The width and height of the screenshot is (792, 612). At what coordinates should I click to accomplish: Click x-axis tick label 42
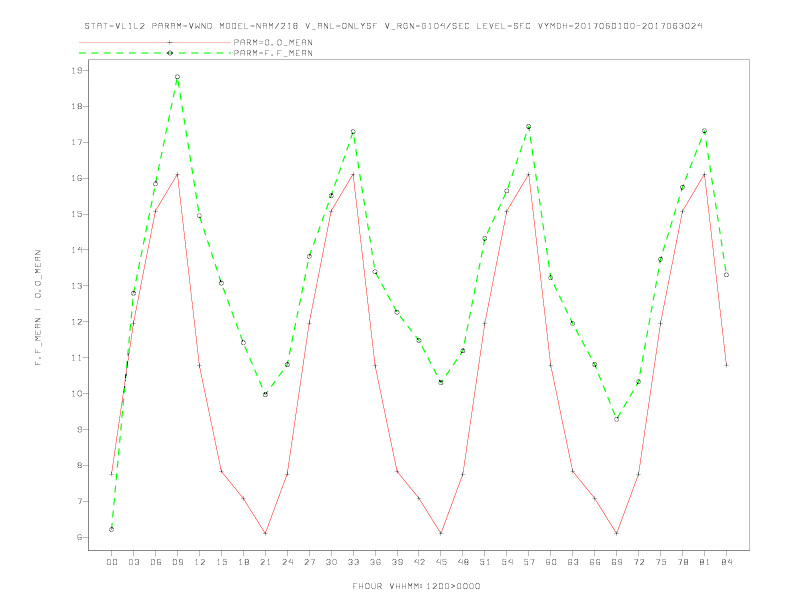[419, 562]
